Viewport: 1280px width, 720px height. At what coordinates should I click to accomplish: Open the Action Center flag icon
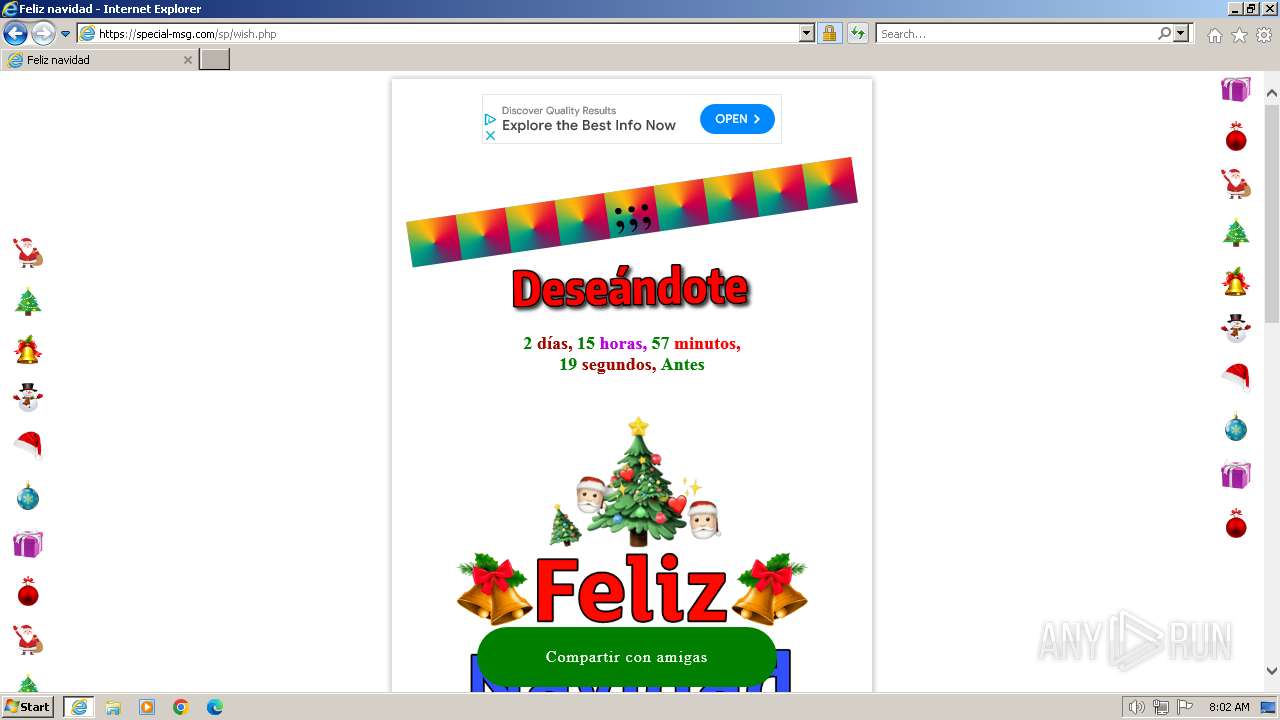(1185, 707)
